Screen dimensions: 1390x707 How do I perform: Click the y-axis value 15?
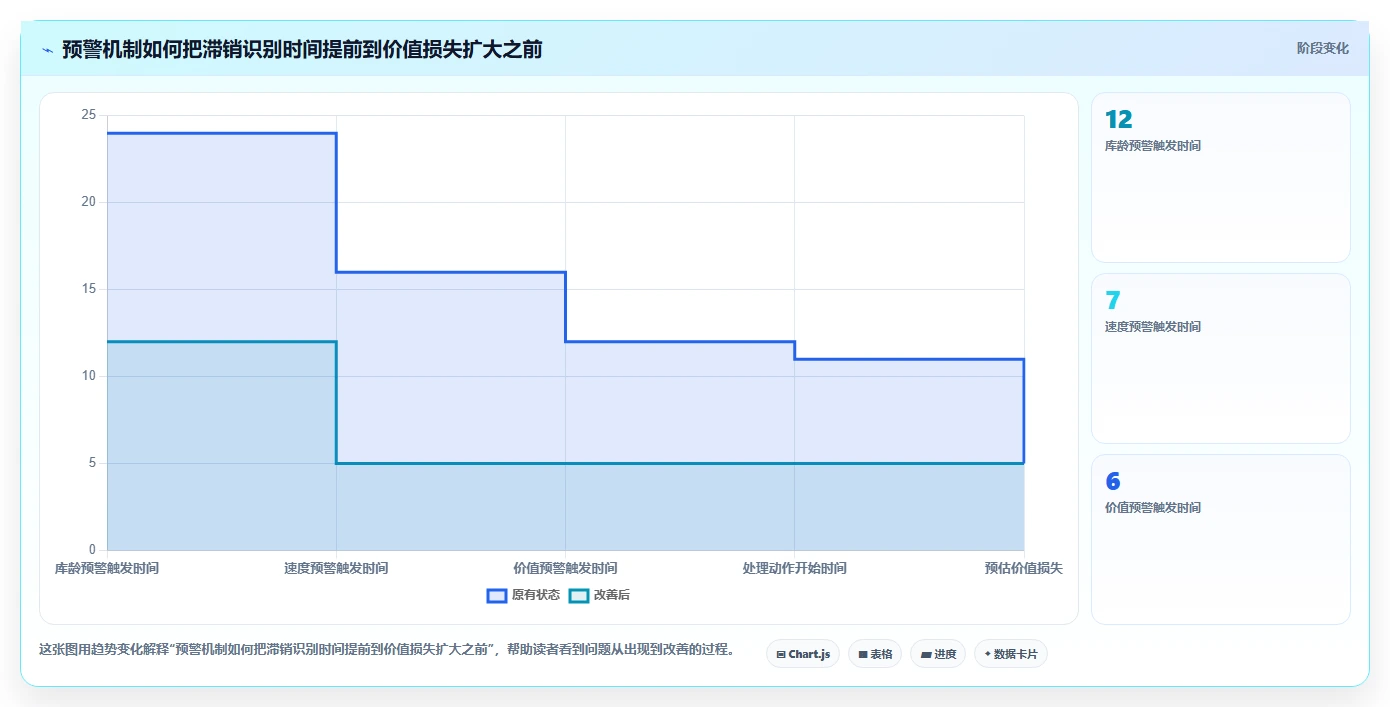point(88,289)
